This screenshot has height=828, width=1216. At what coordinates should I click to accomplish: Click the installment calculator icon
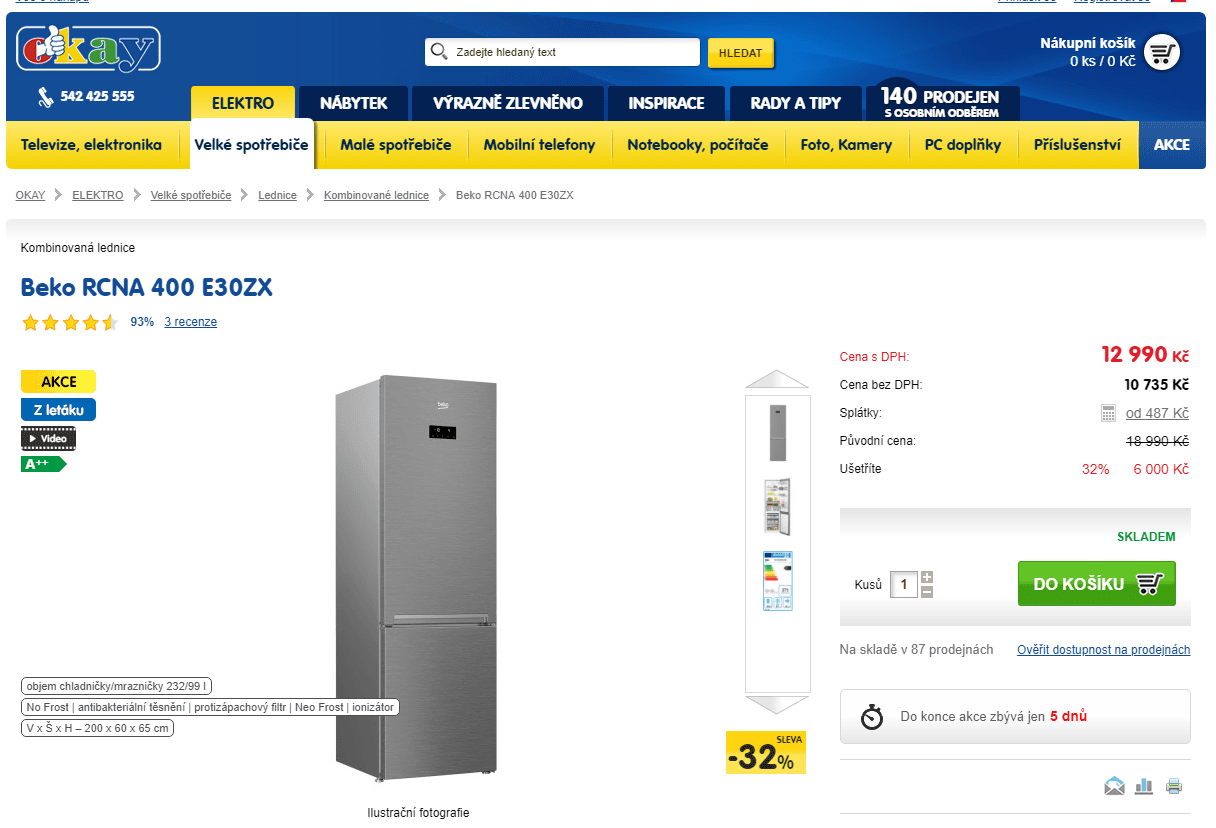[x=1108, y=413]
